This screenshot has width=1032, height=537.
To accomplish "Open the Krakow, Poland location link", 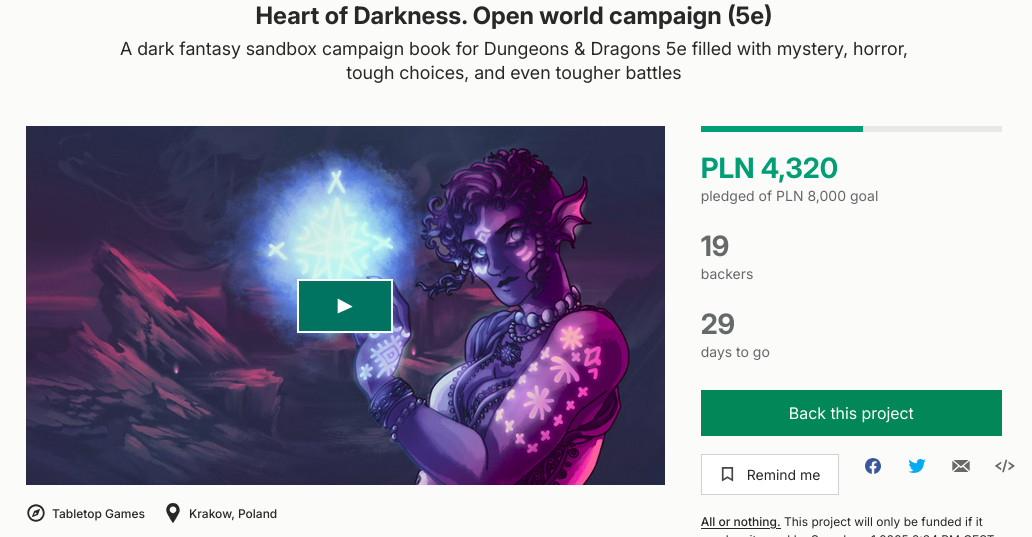I will pyautogui.click(x=233, y=514).
